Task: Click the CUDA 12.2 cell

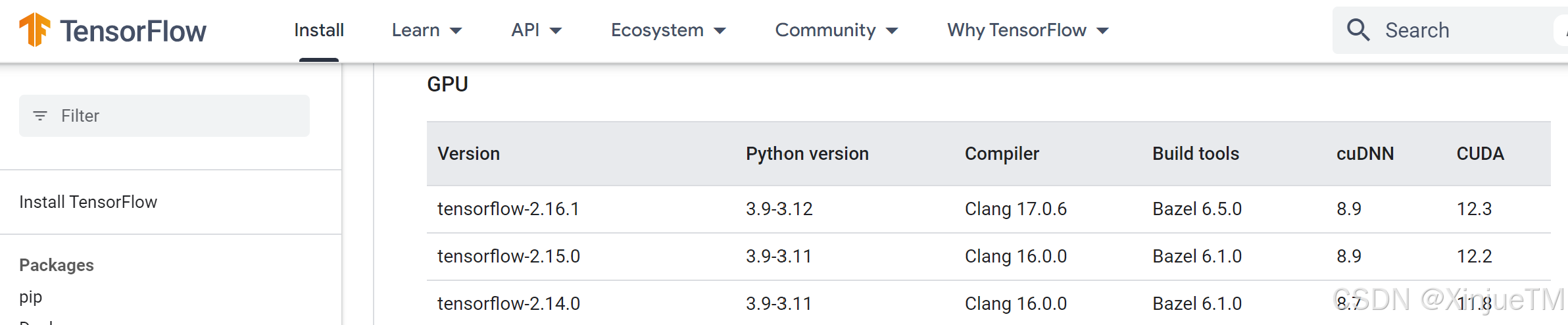Action: click(1474, 257)
